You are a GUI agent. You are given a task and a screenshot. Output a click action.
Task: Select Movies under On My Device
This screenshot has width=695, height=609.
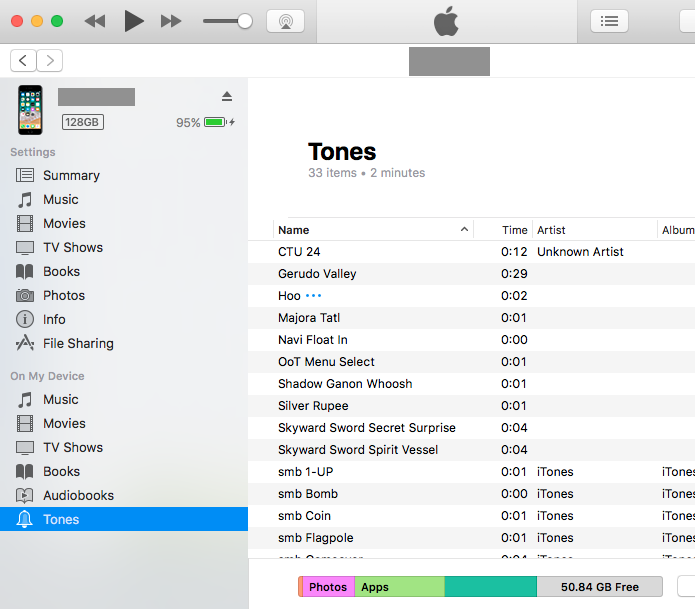(x=64, y=423)
